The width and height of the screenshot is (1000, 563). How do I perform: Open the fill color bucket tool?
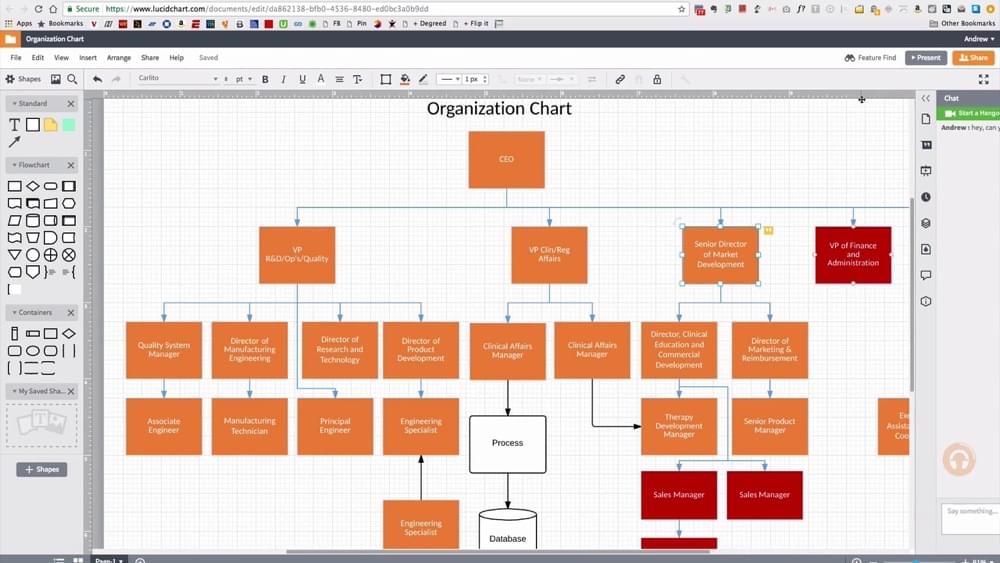[405, 79]
